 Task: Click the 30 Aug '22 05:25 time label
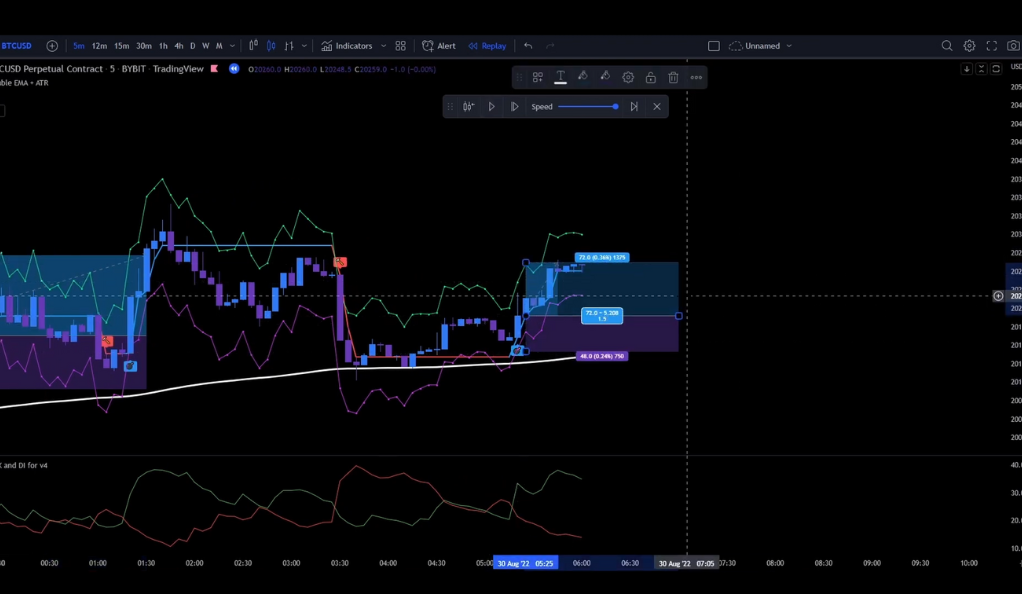(526, 563)
